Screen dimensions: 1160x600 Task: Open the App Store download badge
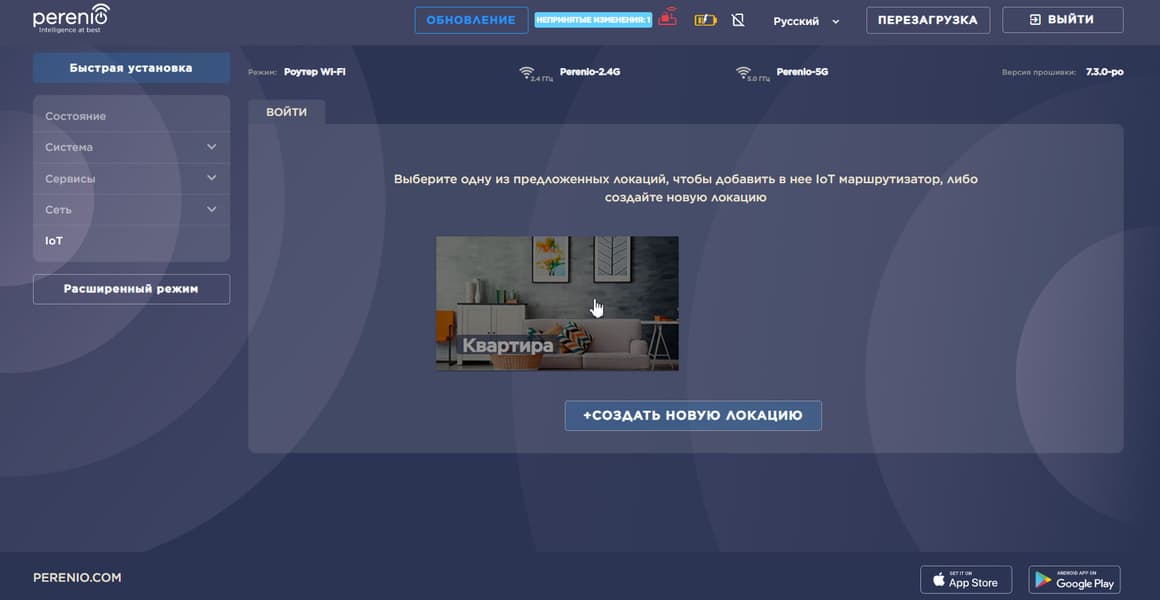(965, 579)
